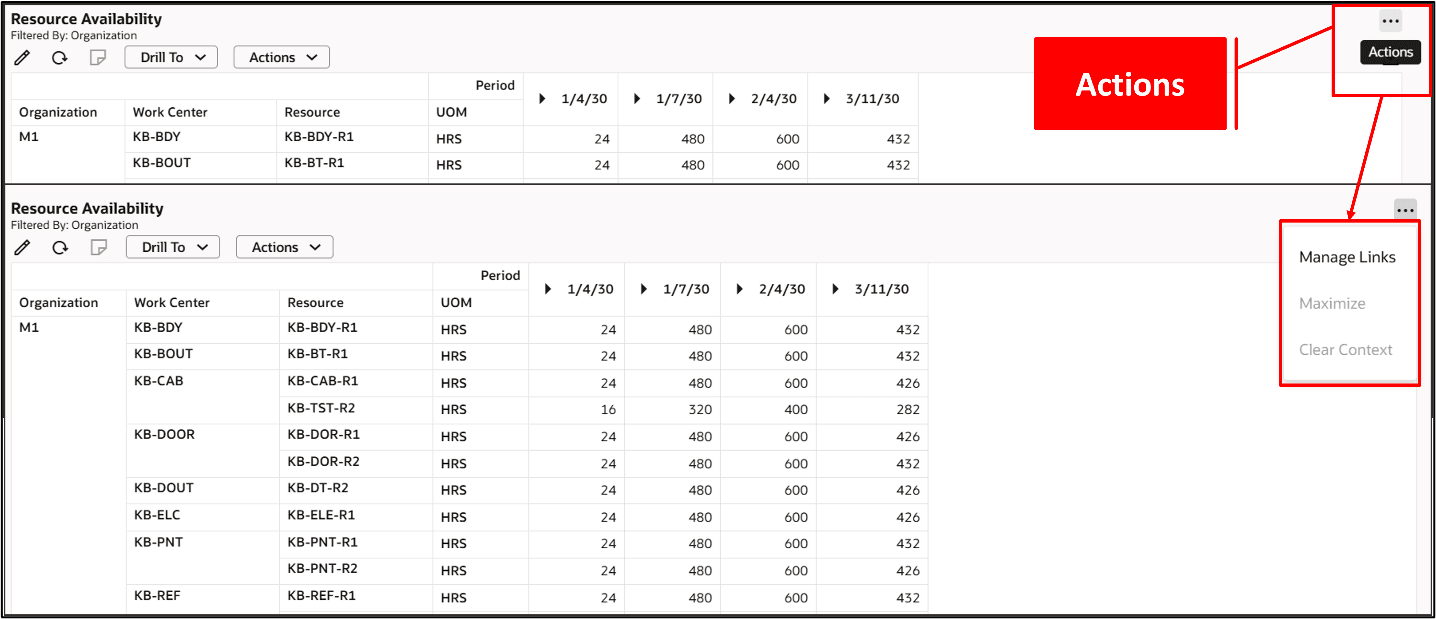Screen dimensions: 1436x619
Task: Refresh the bottom Resource Availability report
Action: 59,247
